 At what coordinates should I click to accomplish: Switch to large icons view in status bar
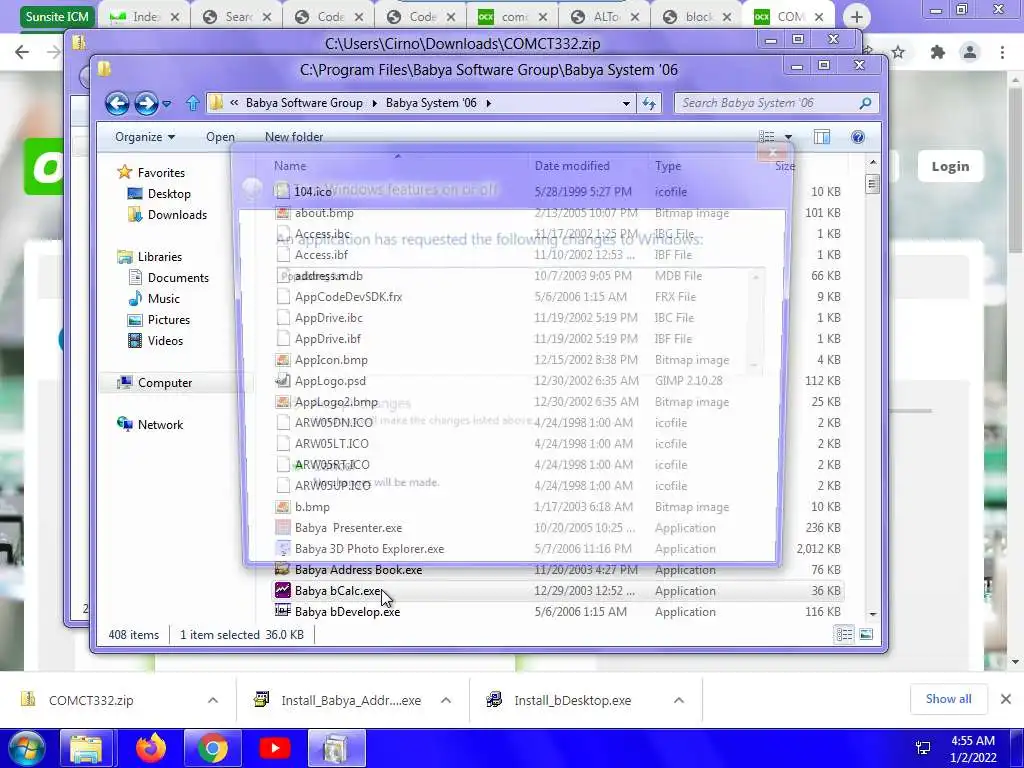tap(866, 634)
